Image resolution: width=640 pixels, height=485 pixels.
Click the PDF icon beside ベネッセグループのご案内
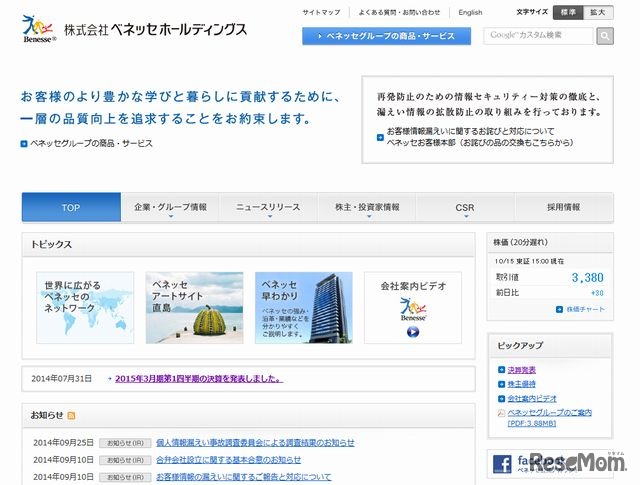tap(501, 413)
